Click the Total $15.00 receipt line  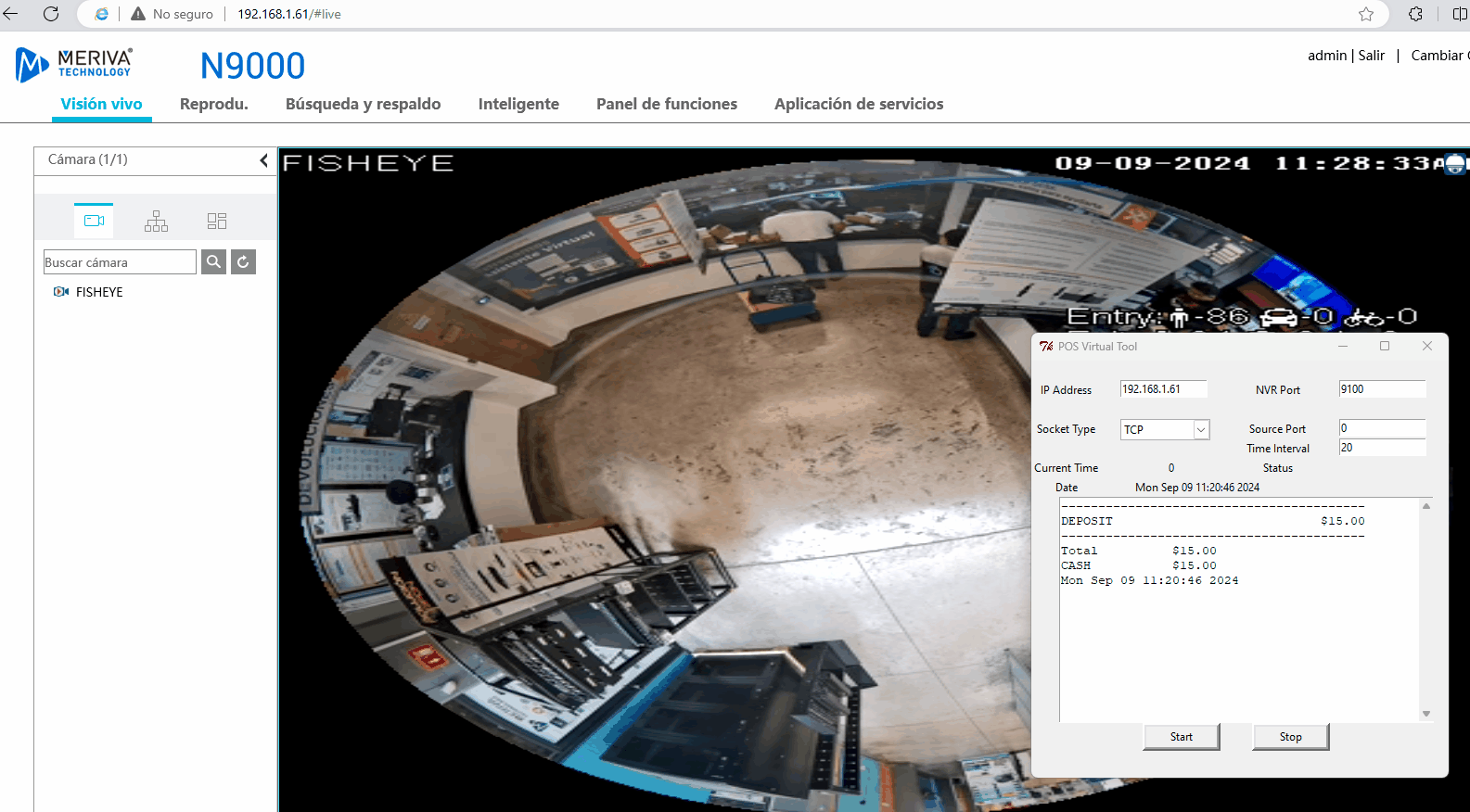coord(1139,551)
